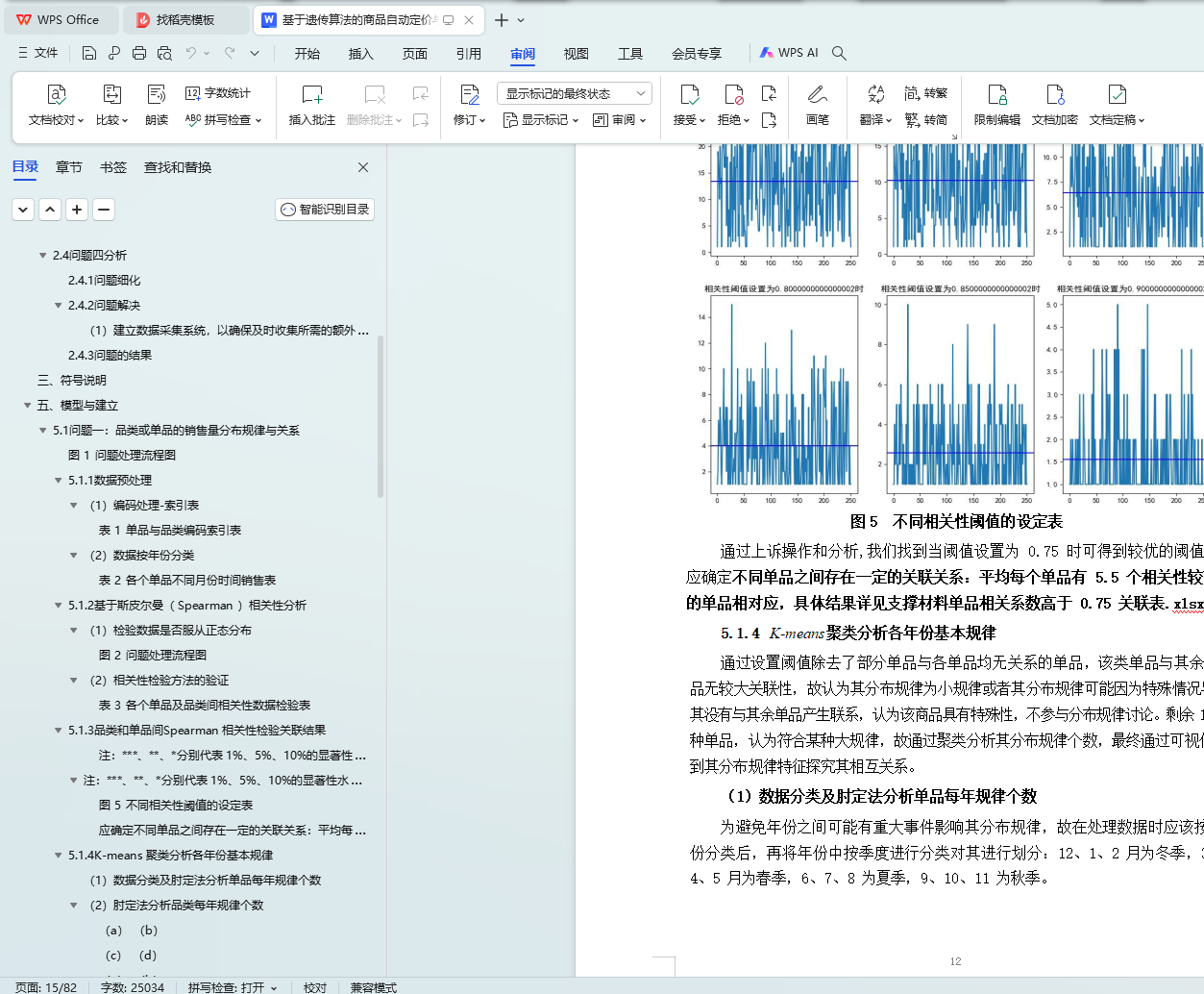Screen dimensions: 1204x994
Task: Collapse the 5.1.2基于斯皮尔曼 outline node
Action: pos(58,606)
